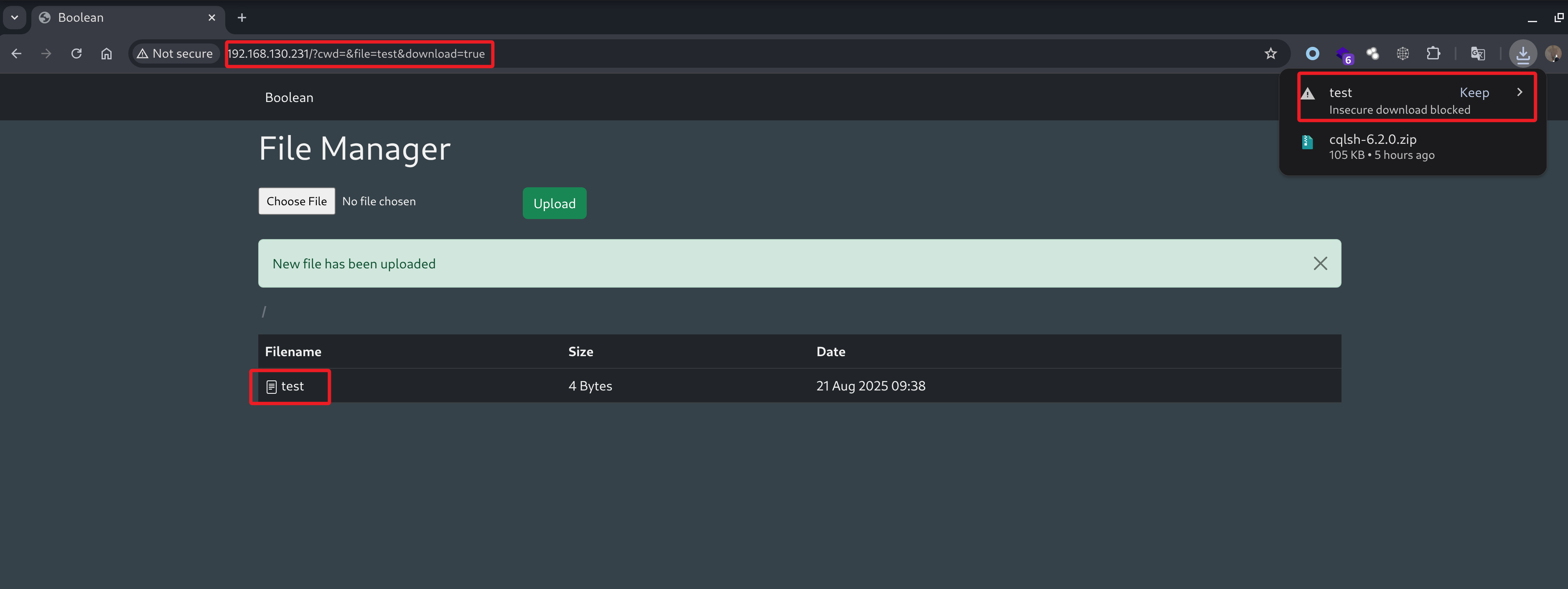Keep the blocked test download
Screen dimensions: 1568x589
point(1474,92)
